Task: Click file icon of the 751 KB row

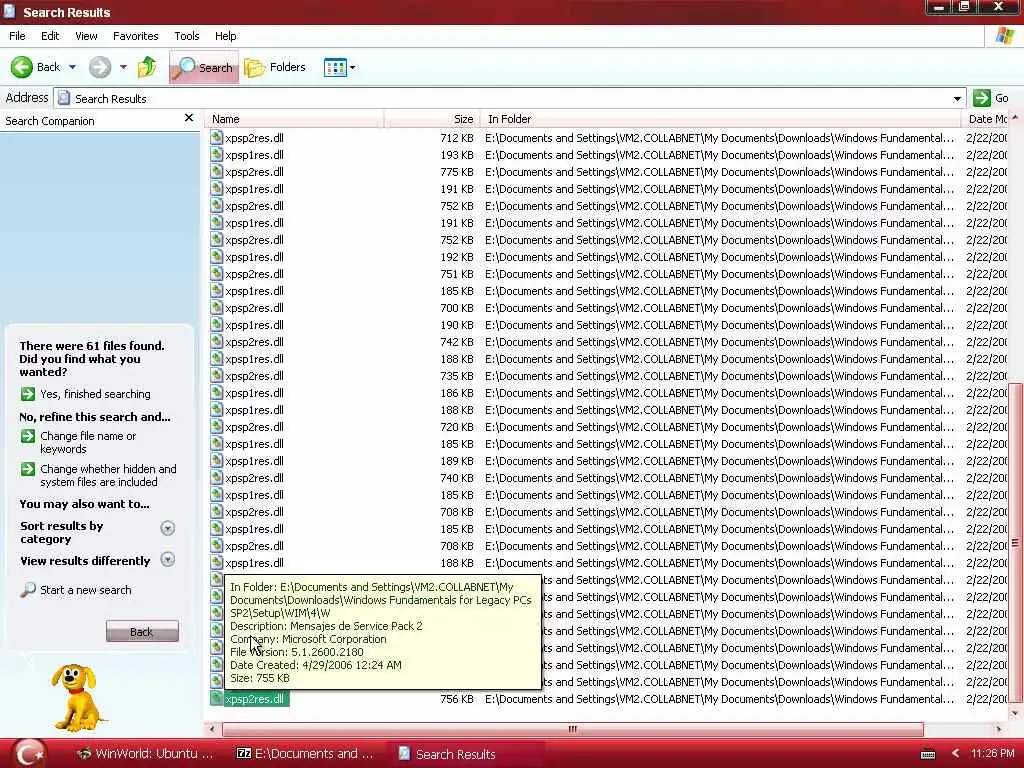Action: pyautogui.click(x=217, y=273)
